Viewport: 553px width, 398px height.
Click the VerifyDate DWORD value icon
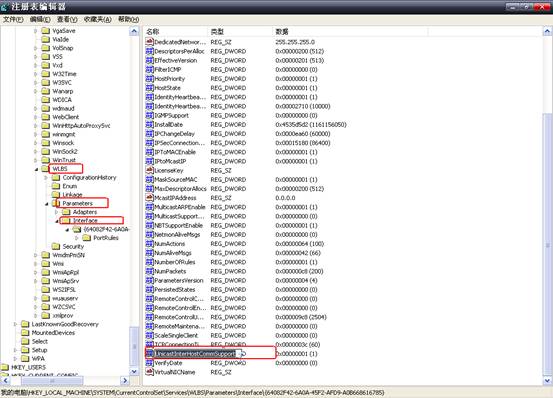click(150, 363)
